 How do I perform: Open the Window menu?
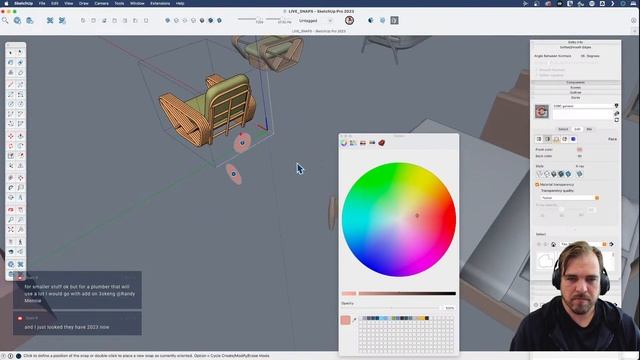coord(137,3)
